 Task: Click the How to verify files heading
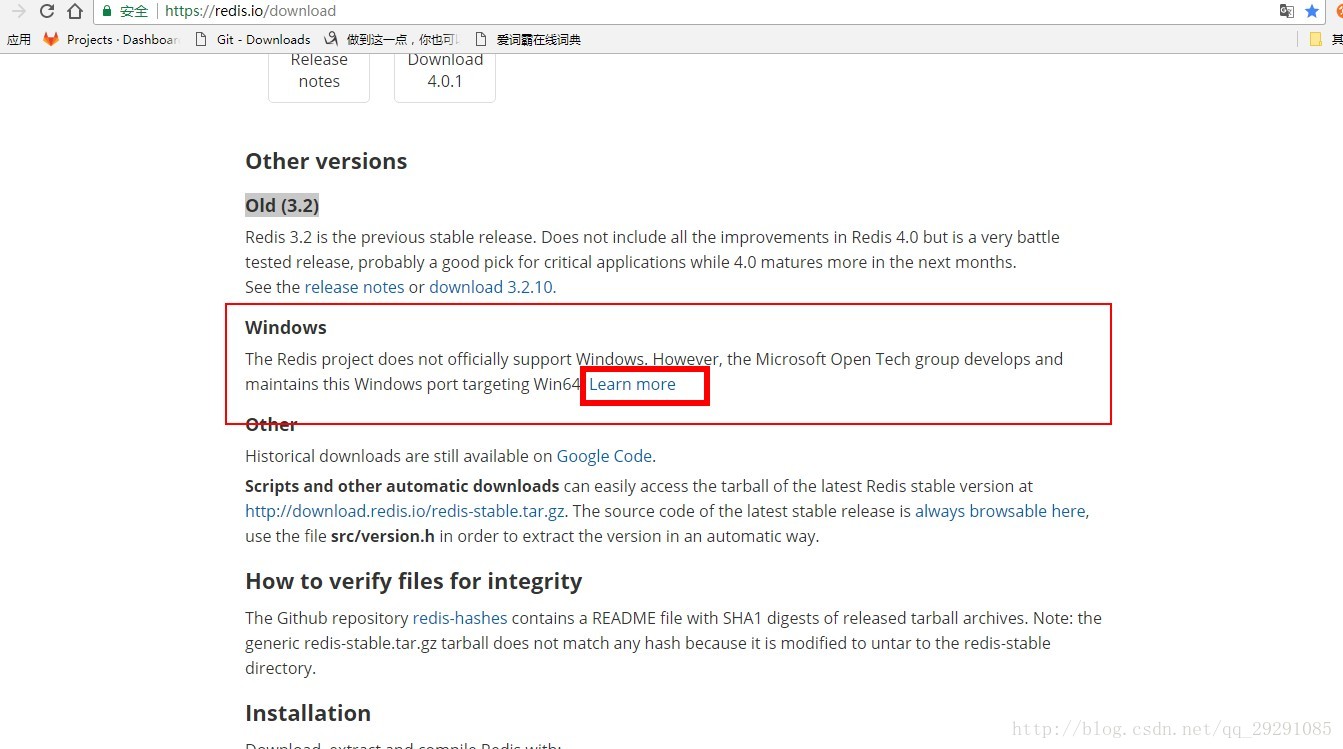tap(413, 581)
